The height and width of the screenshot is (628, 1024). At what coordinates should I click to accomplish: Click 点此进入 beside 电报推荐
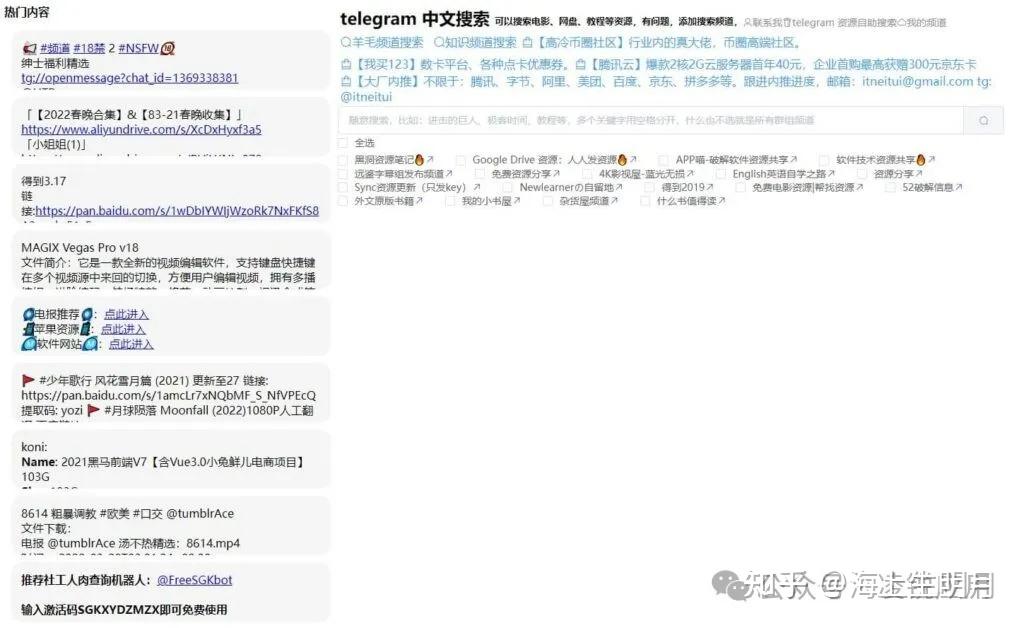[126, 314]
